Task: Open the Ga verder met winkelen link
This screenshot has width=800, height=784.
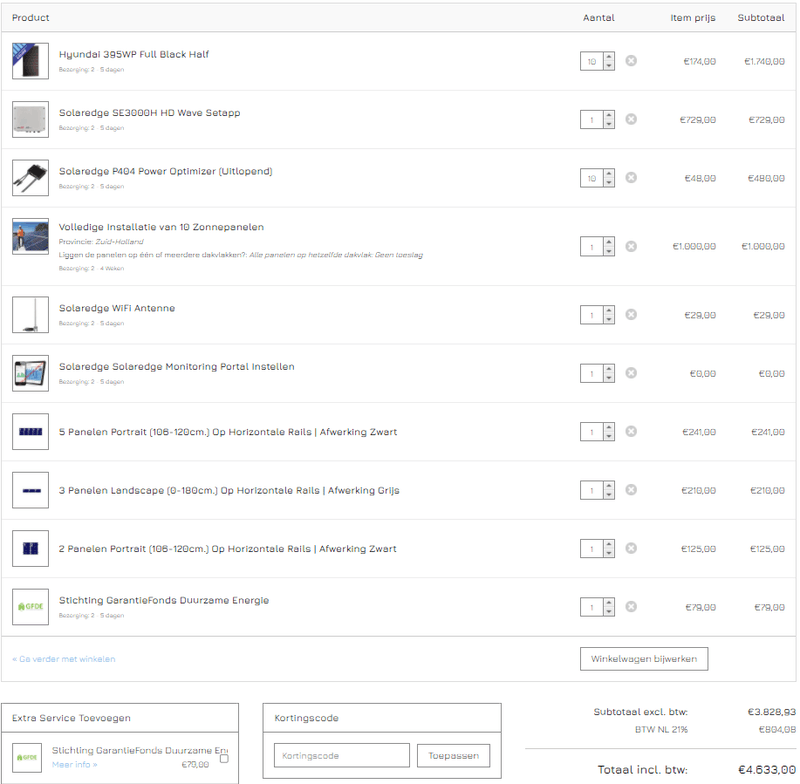Action: (62, 659)
